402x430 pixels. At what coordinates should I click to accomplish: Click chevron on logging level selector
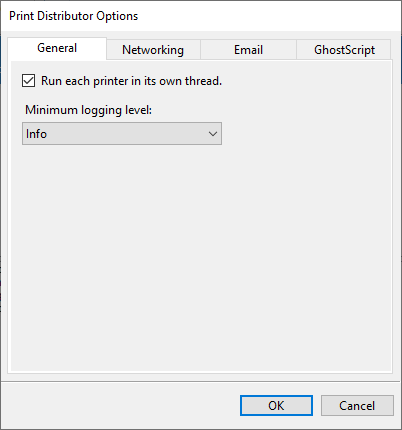[x=213, y=134]
